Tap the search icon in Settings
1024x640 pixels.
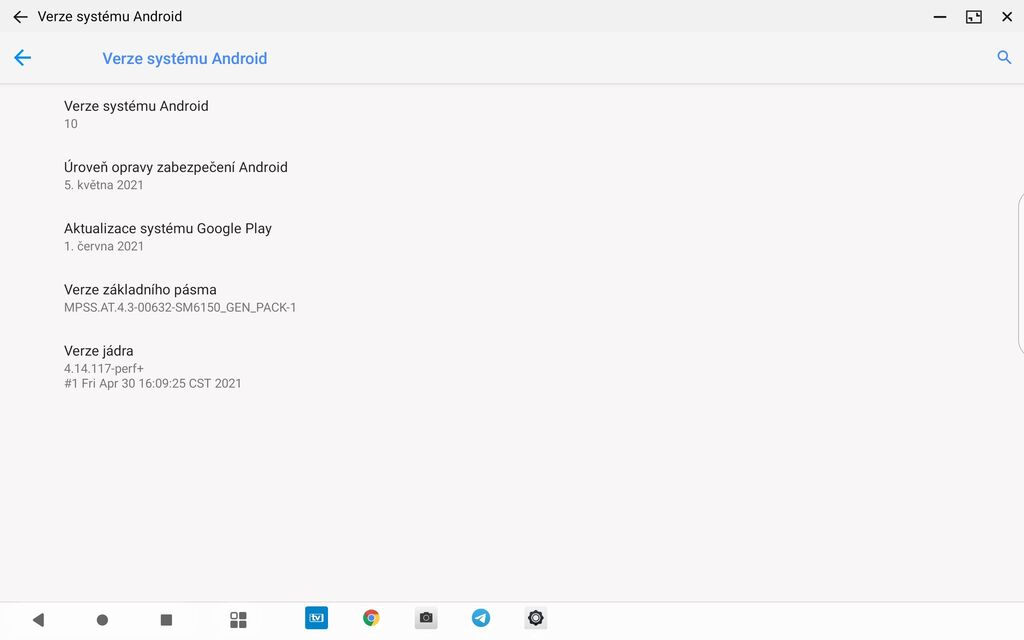[x=1004, y=58]
